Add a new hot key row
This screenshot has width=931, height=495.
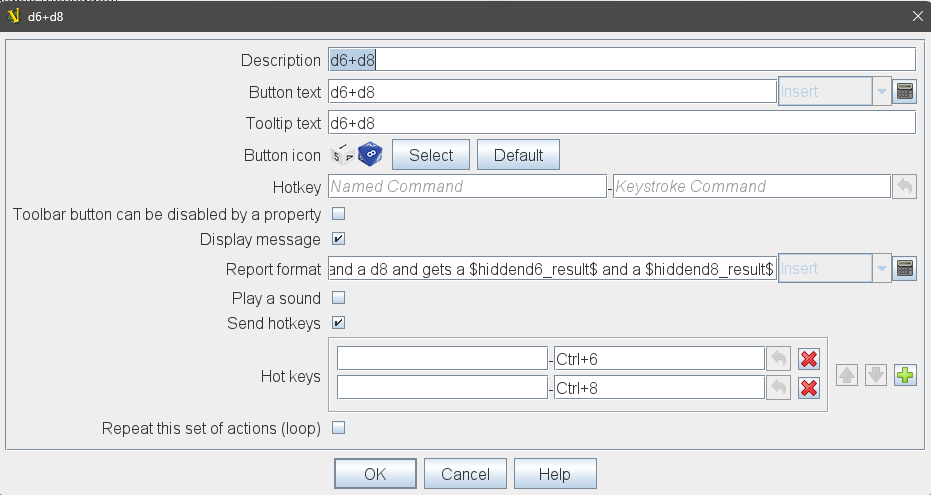point(905,375)
